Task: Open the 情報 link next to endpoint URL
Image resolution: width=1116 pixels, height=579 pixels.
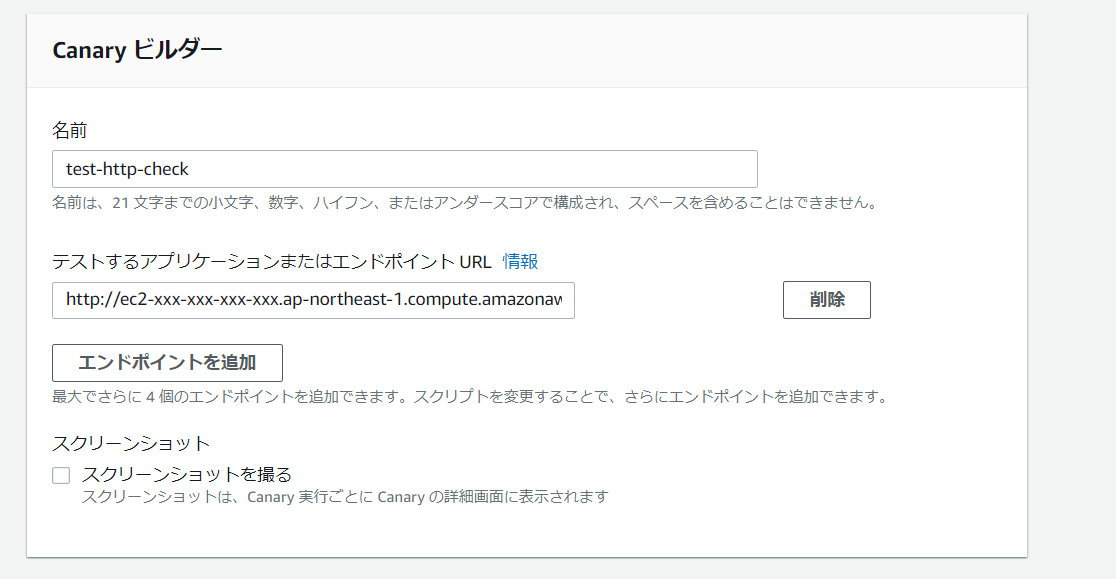Action: click(520, 261)
